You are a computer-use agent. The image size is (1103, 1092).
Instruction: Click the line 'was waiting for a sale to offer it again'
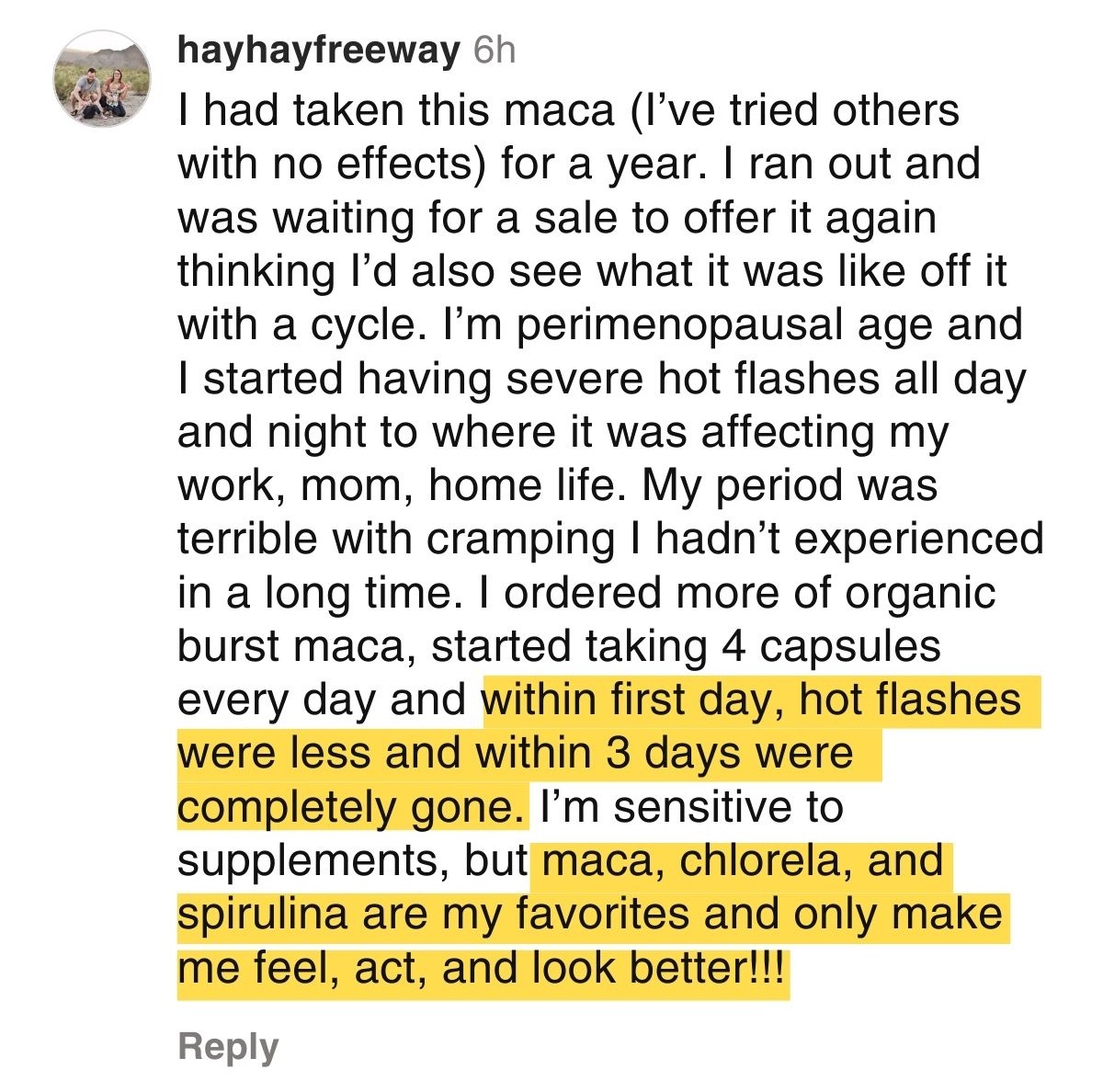557,219
